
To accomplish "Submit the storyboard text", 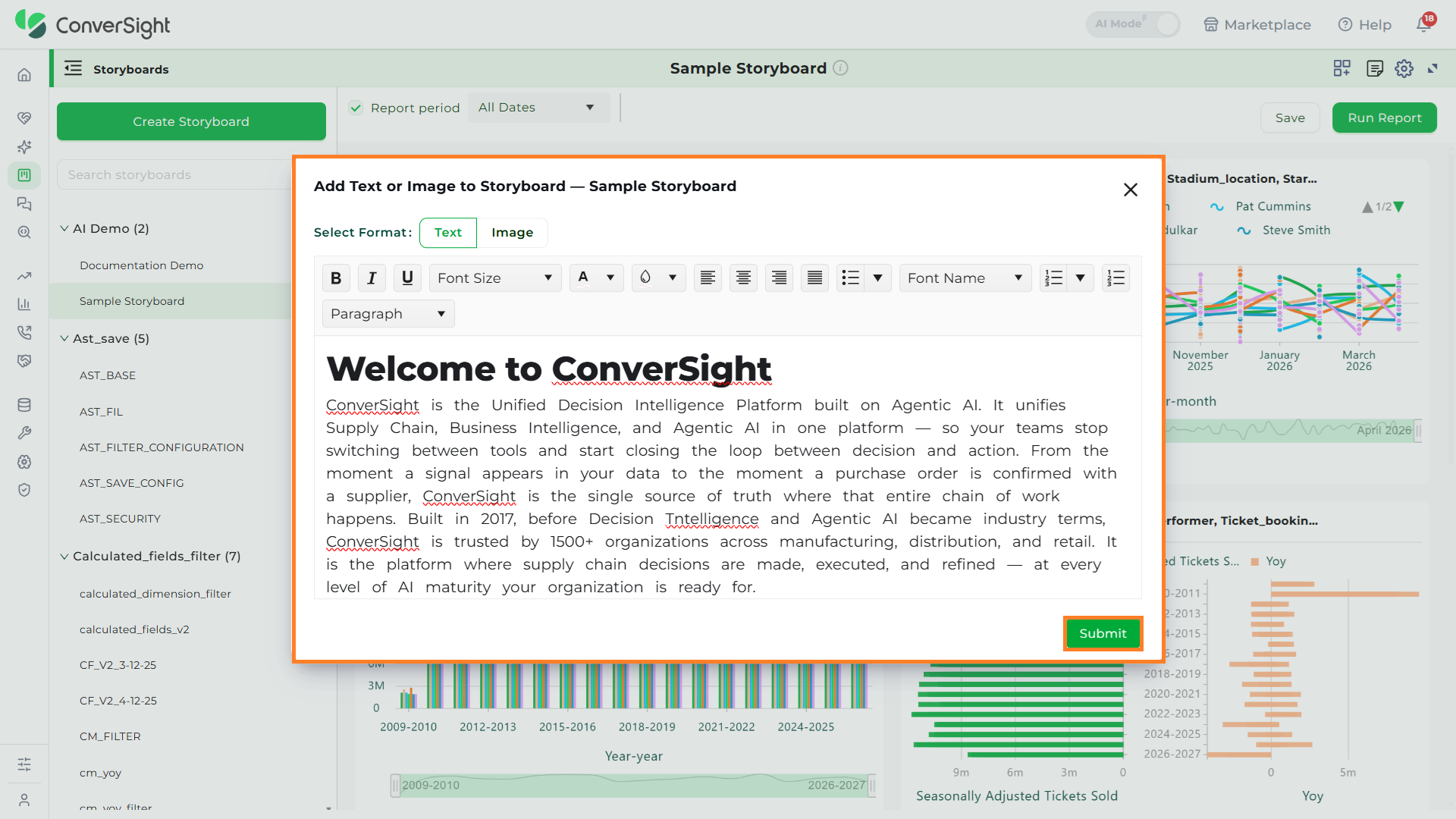I will [x=1103, y=633].
